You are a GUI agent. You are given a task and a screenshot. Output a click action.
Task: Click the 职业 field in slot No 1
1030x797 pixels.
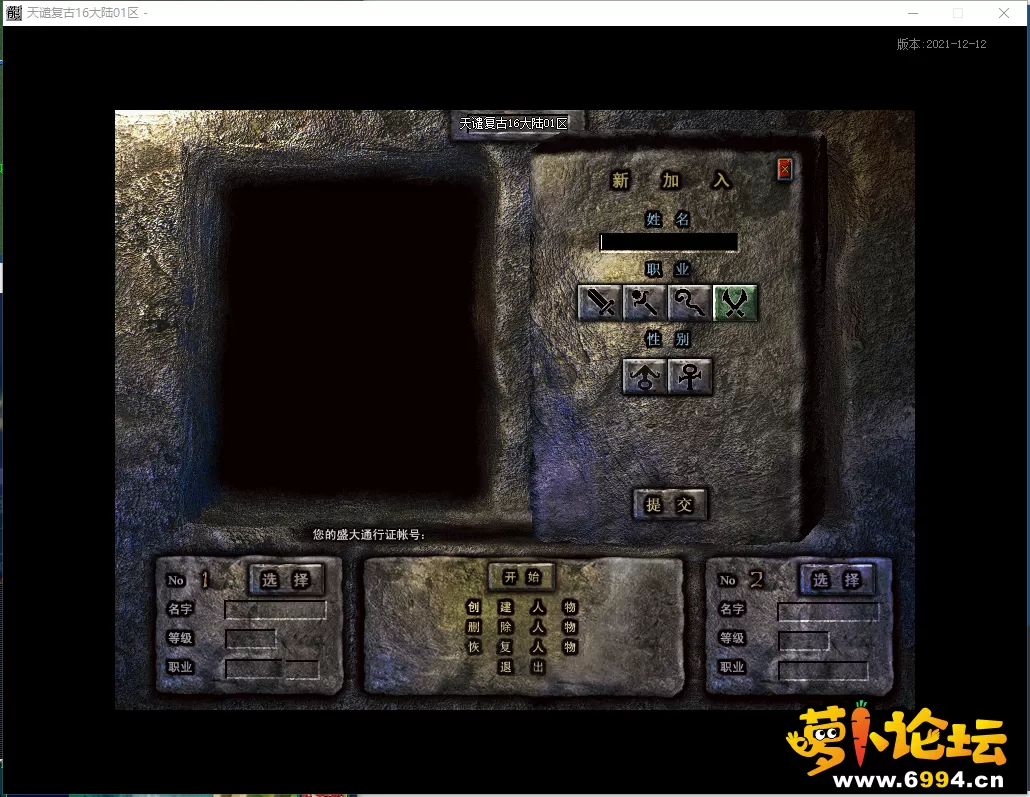[272, 669]
